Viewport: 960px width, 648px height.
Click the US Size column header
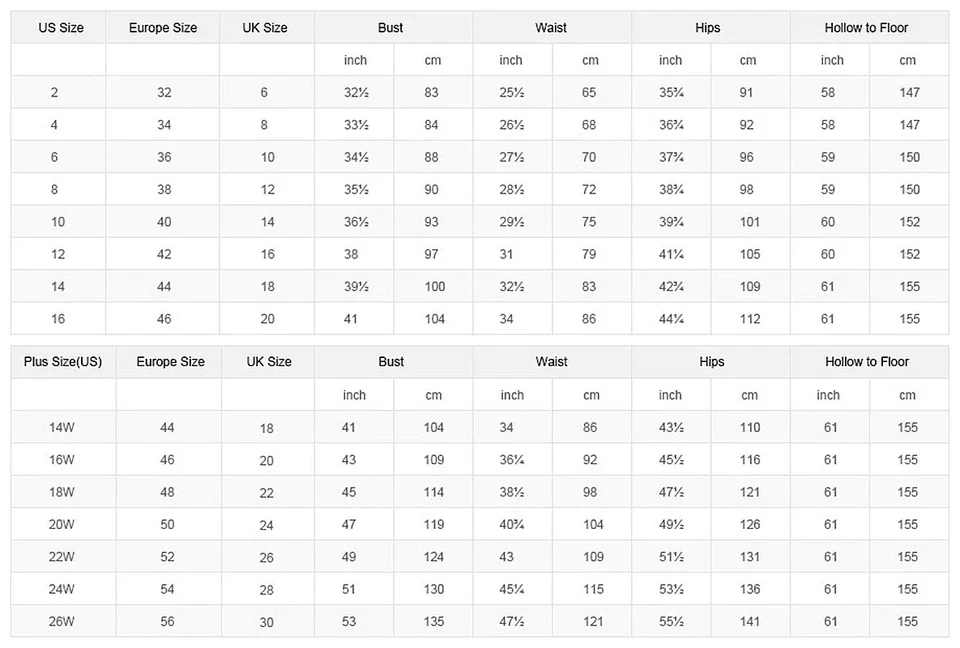coord(60,28)
